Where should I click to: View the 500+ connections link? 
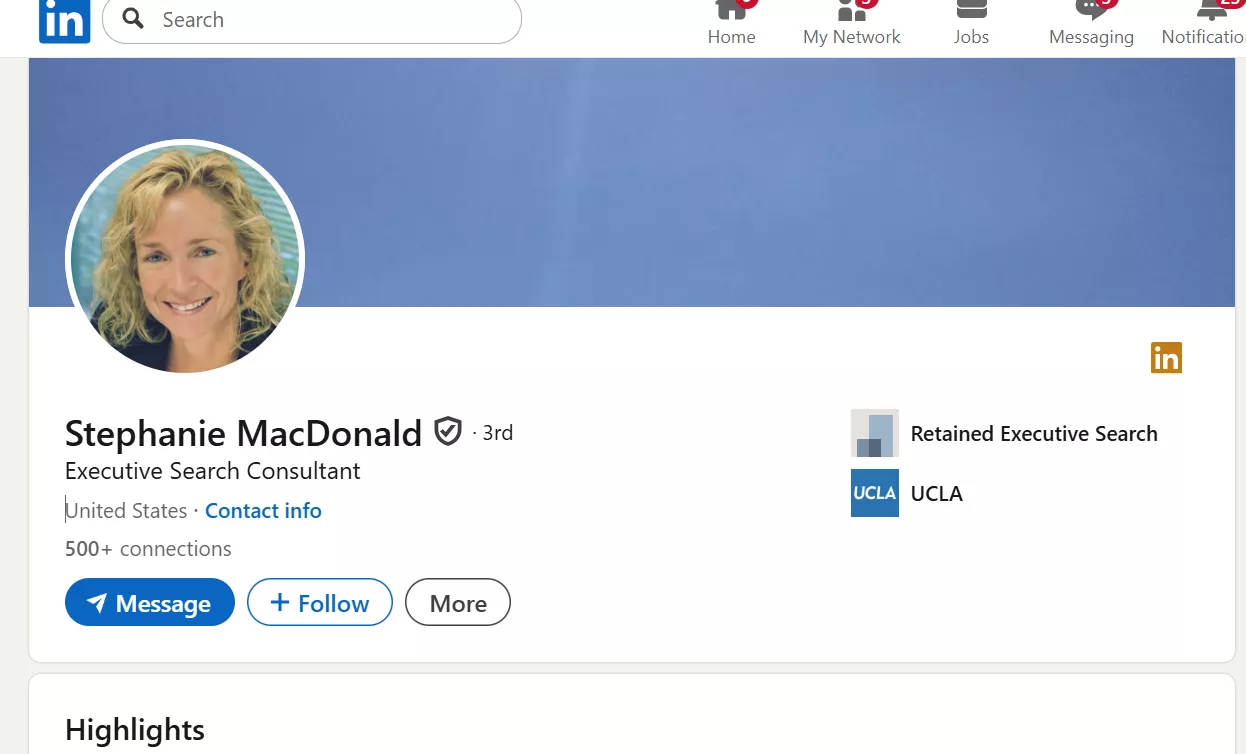click(x=148, y=549)
